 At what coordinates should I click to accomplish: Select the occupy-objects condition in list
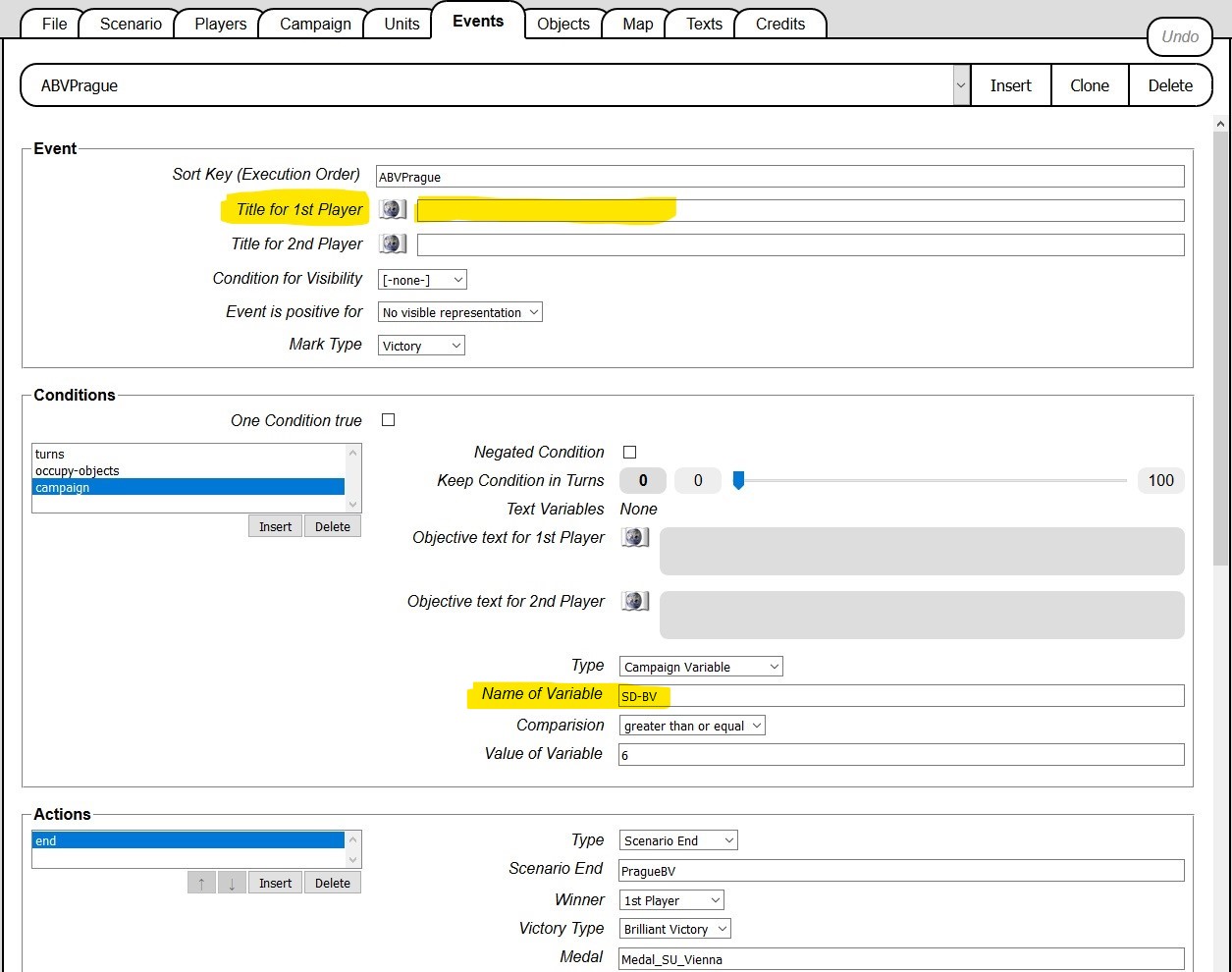click(188, 470)
